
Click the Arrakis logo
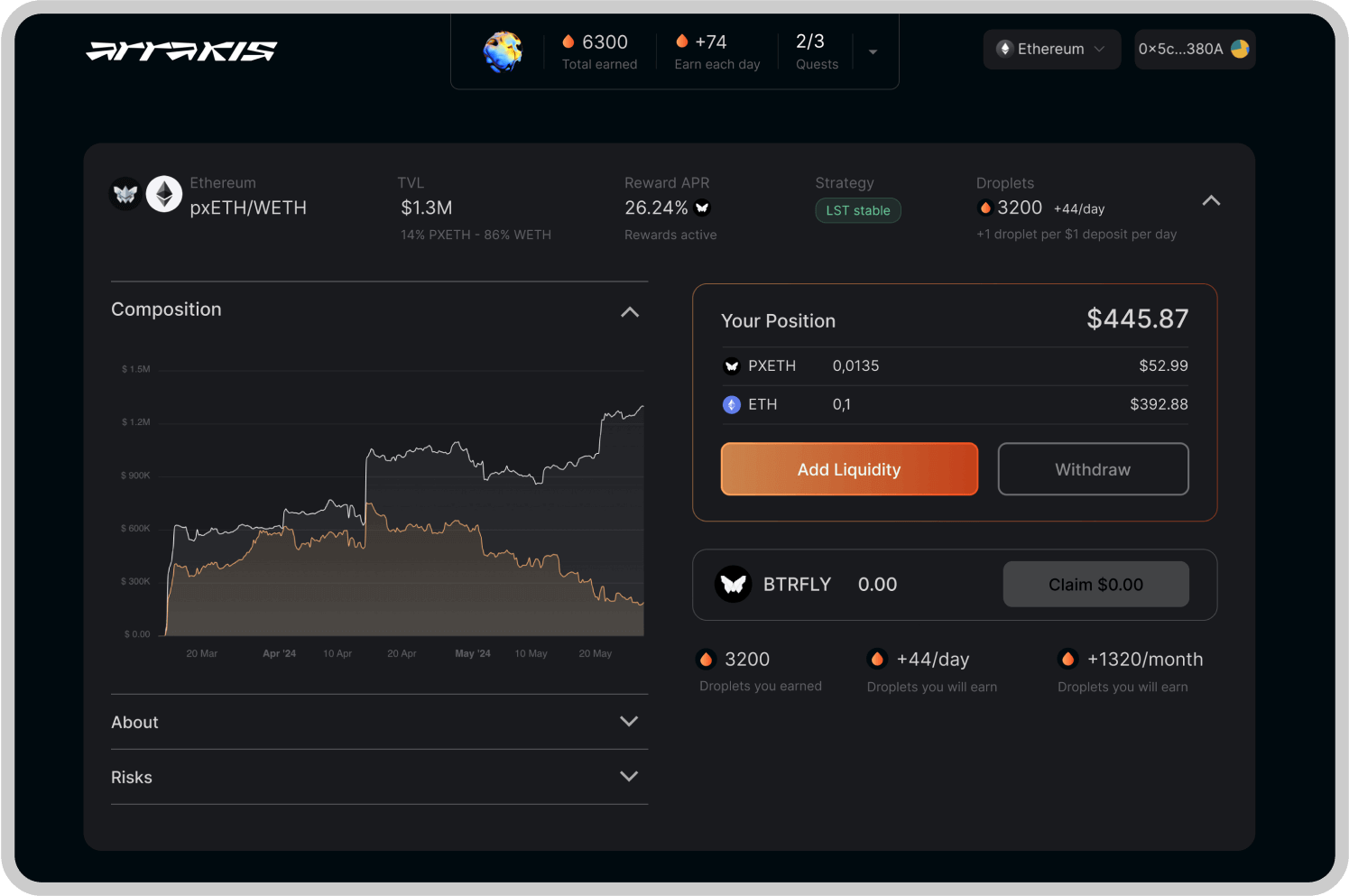(180, 51)
